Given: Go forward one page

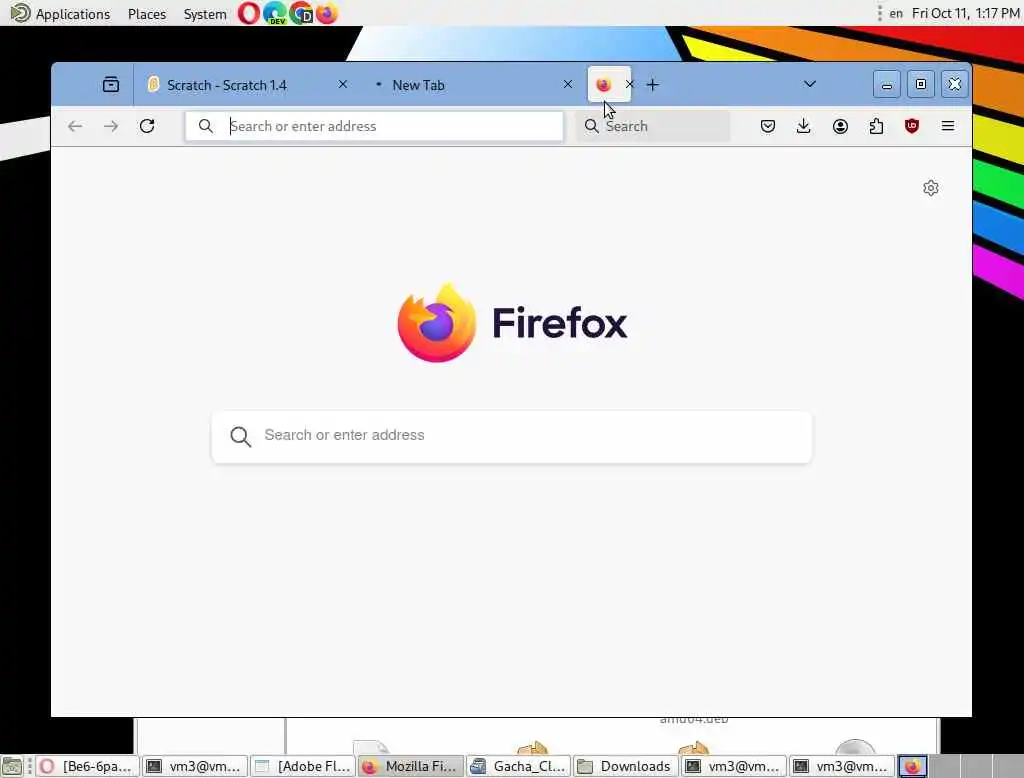Looking at the screenshot, I should pos(111,126).
